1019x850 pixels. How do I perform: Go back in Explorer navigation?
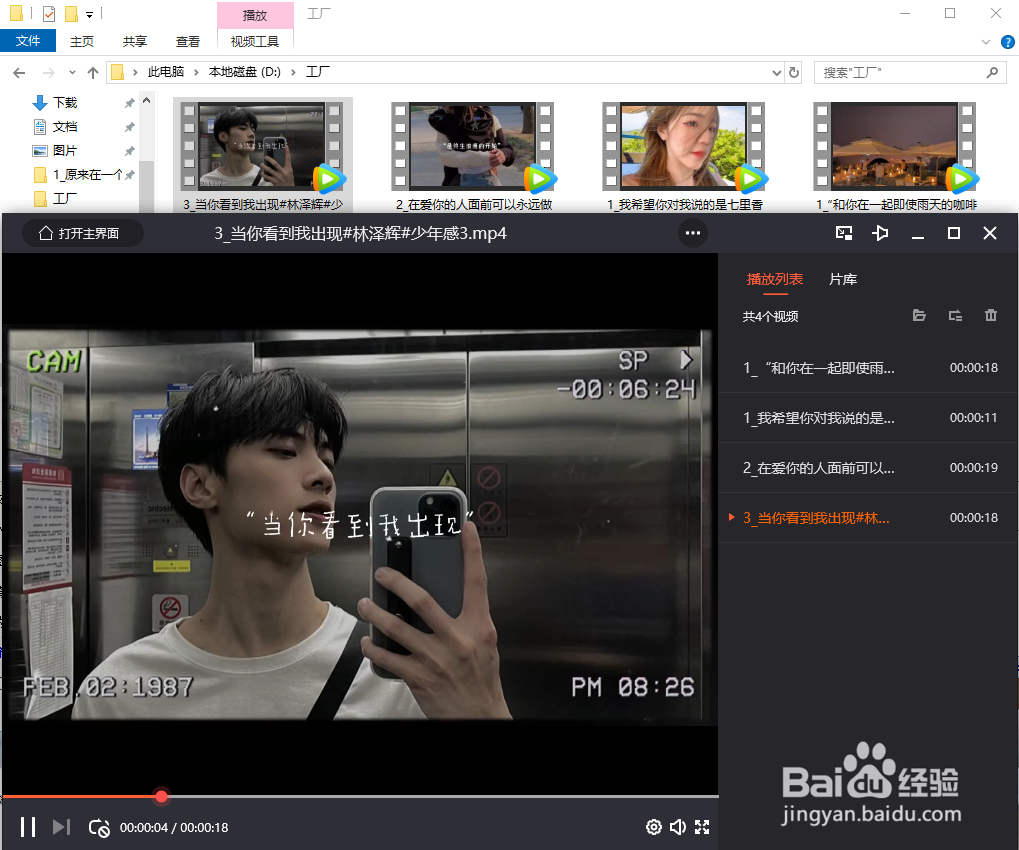point(19,72)
